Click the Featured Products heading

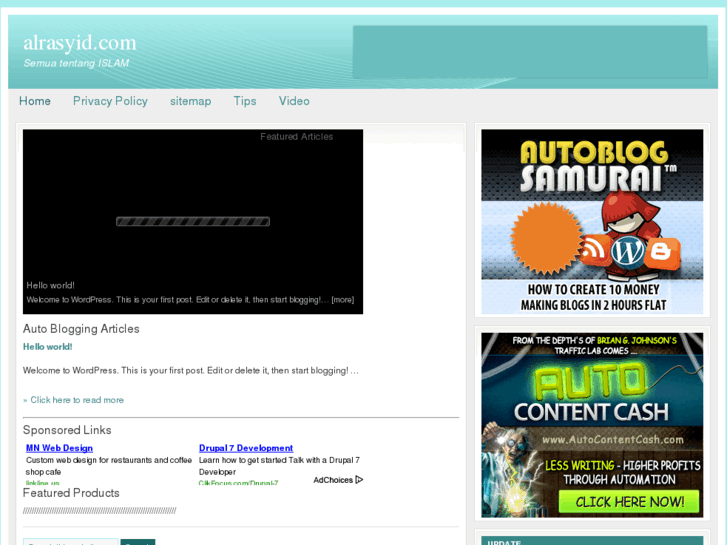click(x=71, y=493)
